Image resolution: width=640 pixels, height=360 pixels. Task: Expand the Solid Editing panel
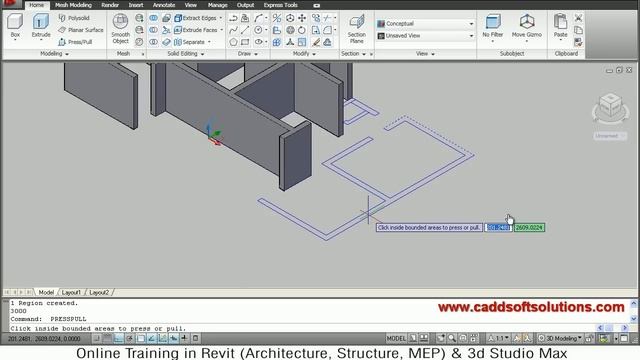point(186,53)
